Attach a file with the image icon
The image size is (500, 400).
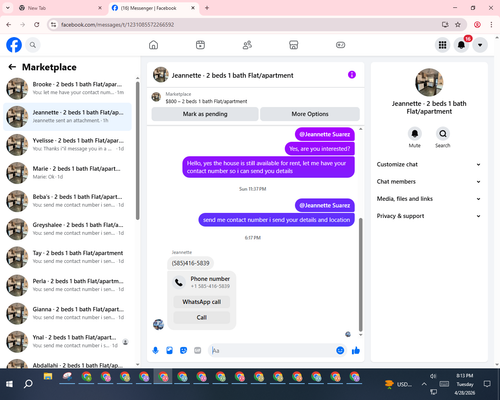coord(169,350)
